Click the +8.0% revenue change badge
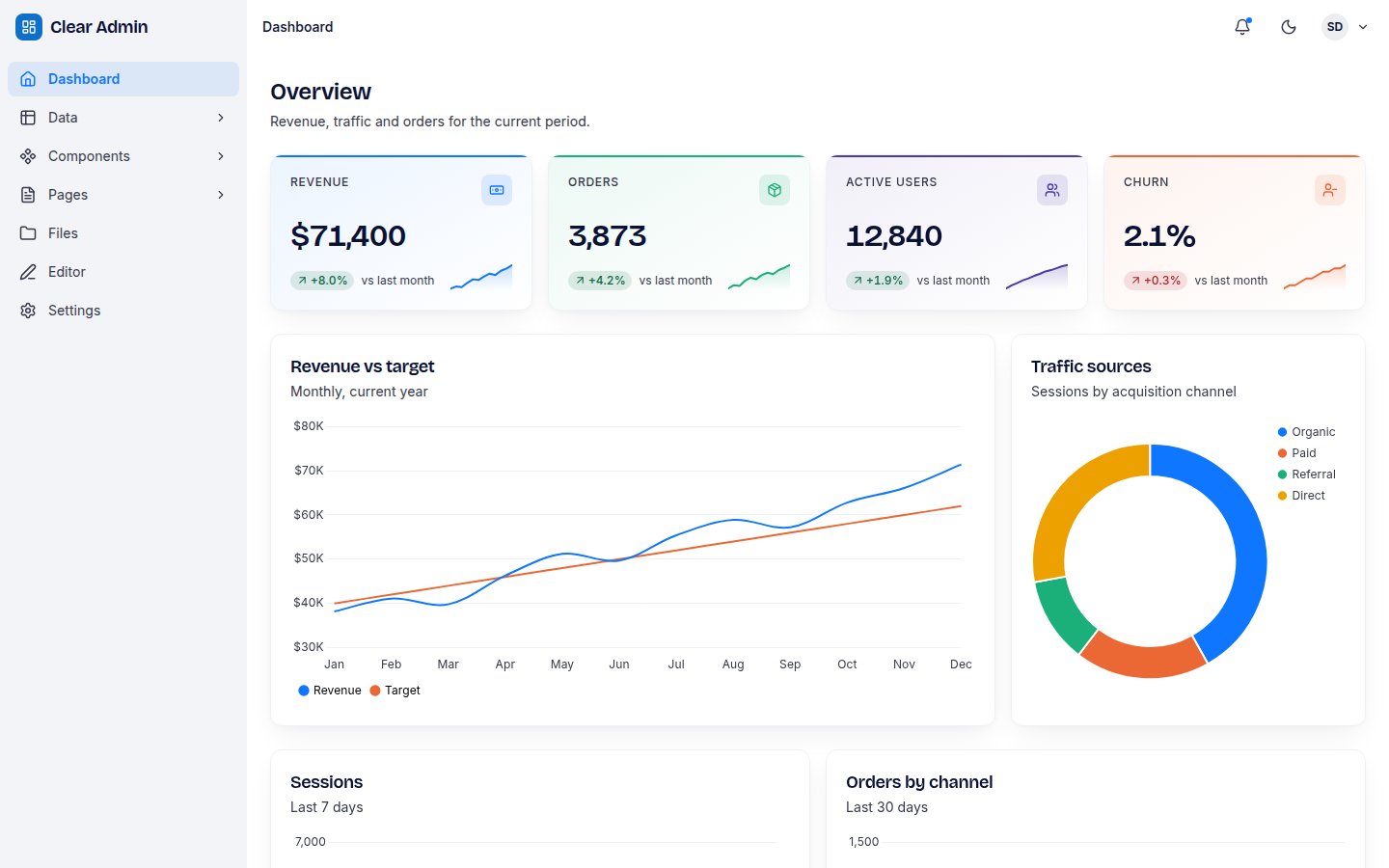Image resolution: width=1389 pixels, height=868 pixels. coord(322,281)
